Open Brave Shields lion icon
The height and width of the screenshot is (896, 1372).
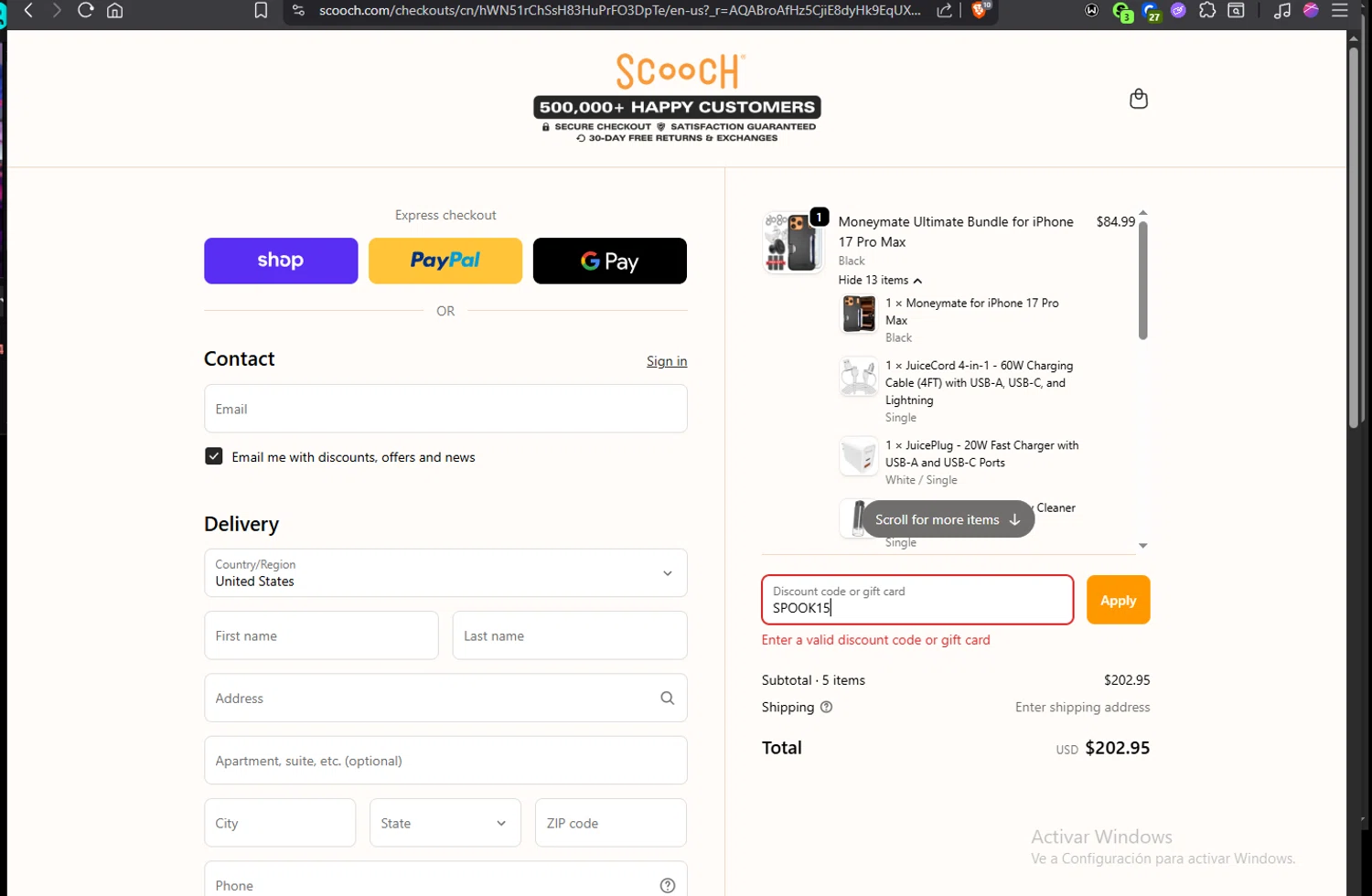coord(980,10)
